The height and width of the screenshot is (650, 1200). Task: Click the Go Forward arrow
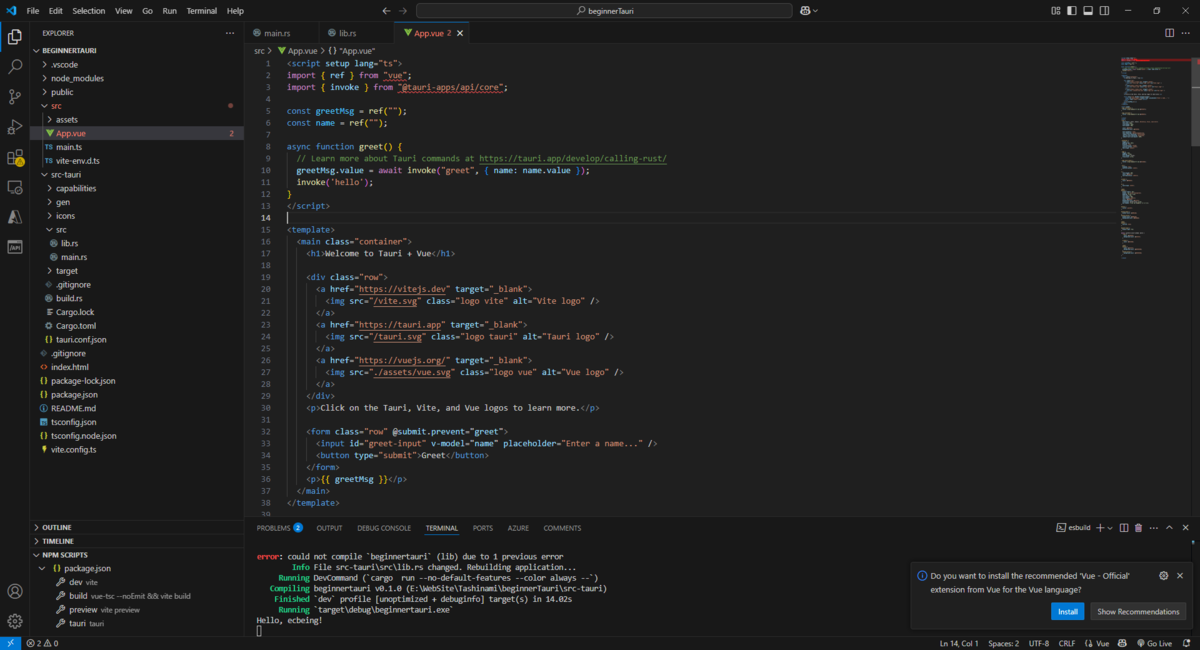pos(404,11)
